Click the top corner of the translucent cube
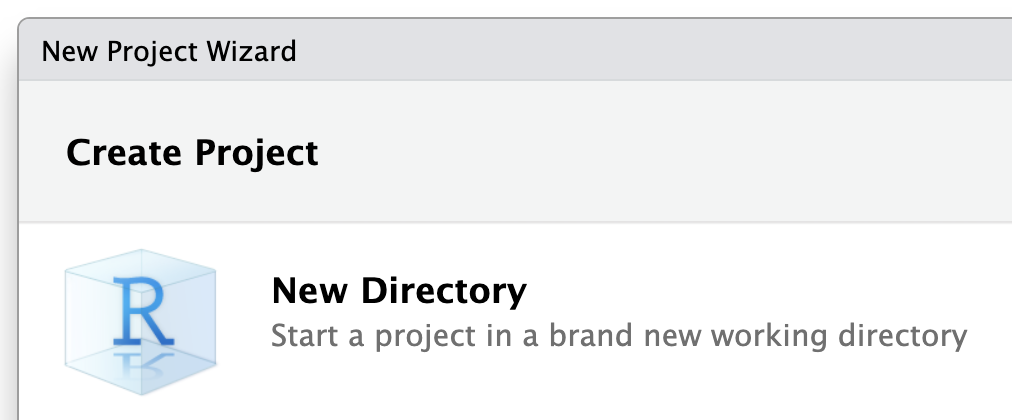1012x420 pixels. click(x=141, y=253)
